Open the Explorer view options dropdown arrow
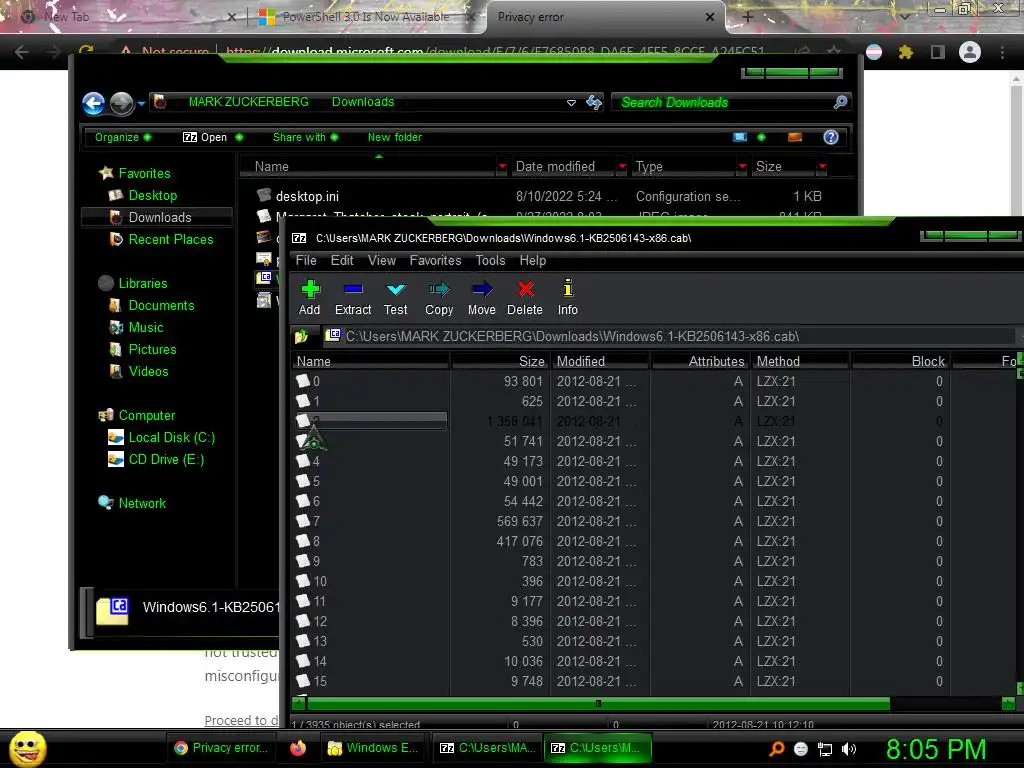1024x768 pixels. 761,137
